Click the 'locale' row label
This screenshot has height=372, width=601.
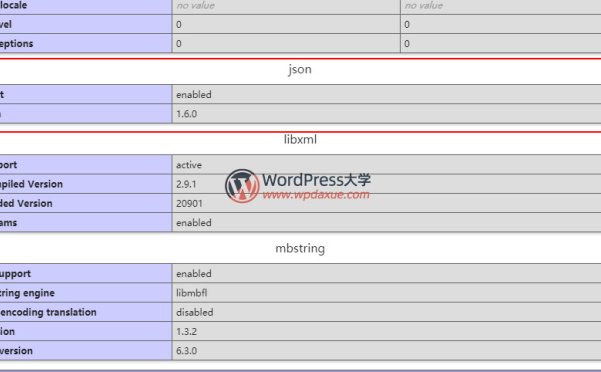(13, 5)
